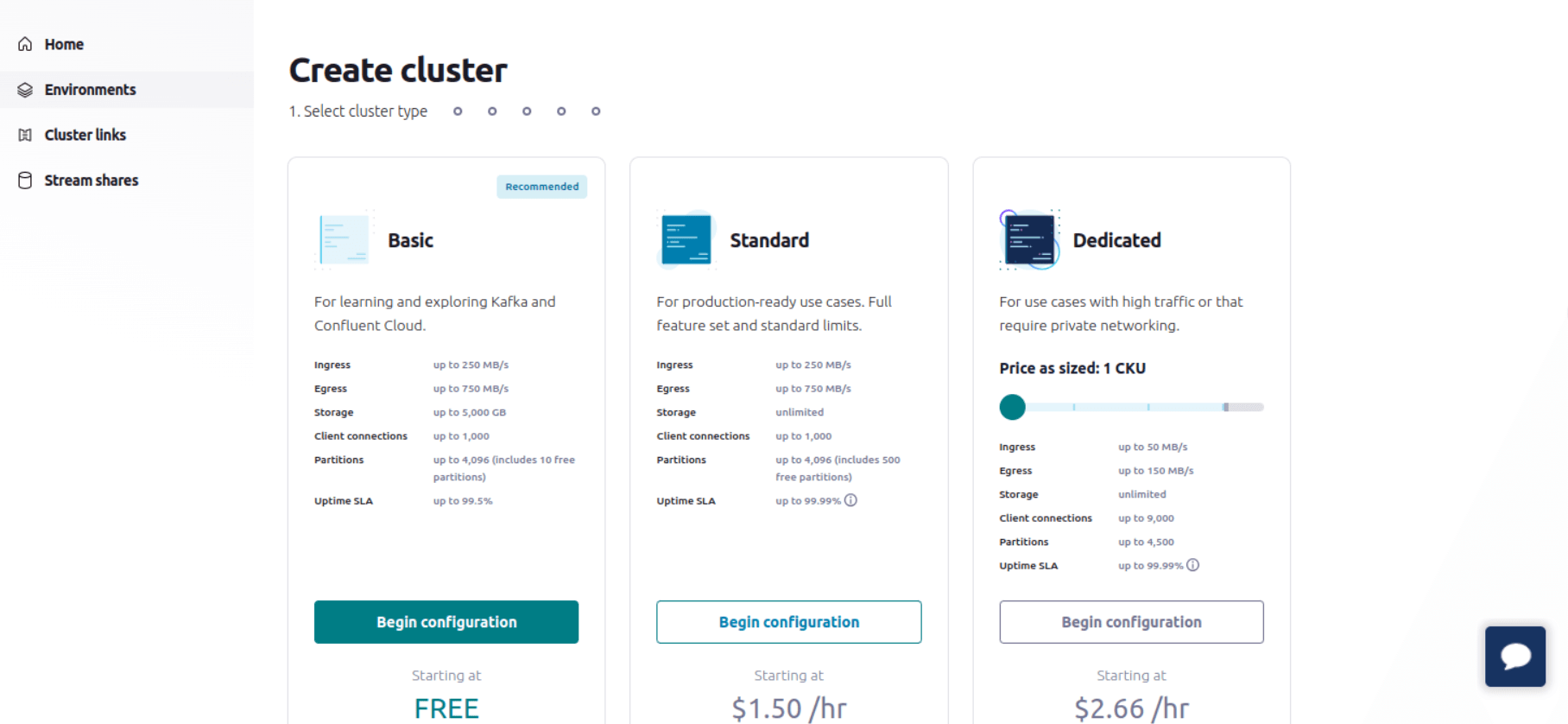
Task: Open the chat support widget
Action: 1514,657
